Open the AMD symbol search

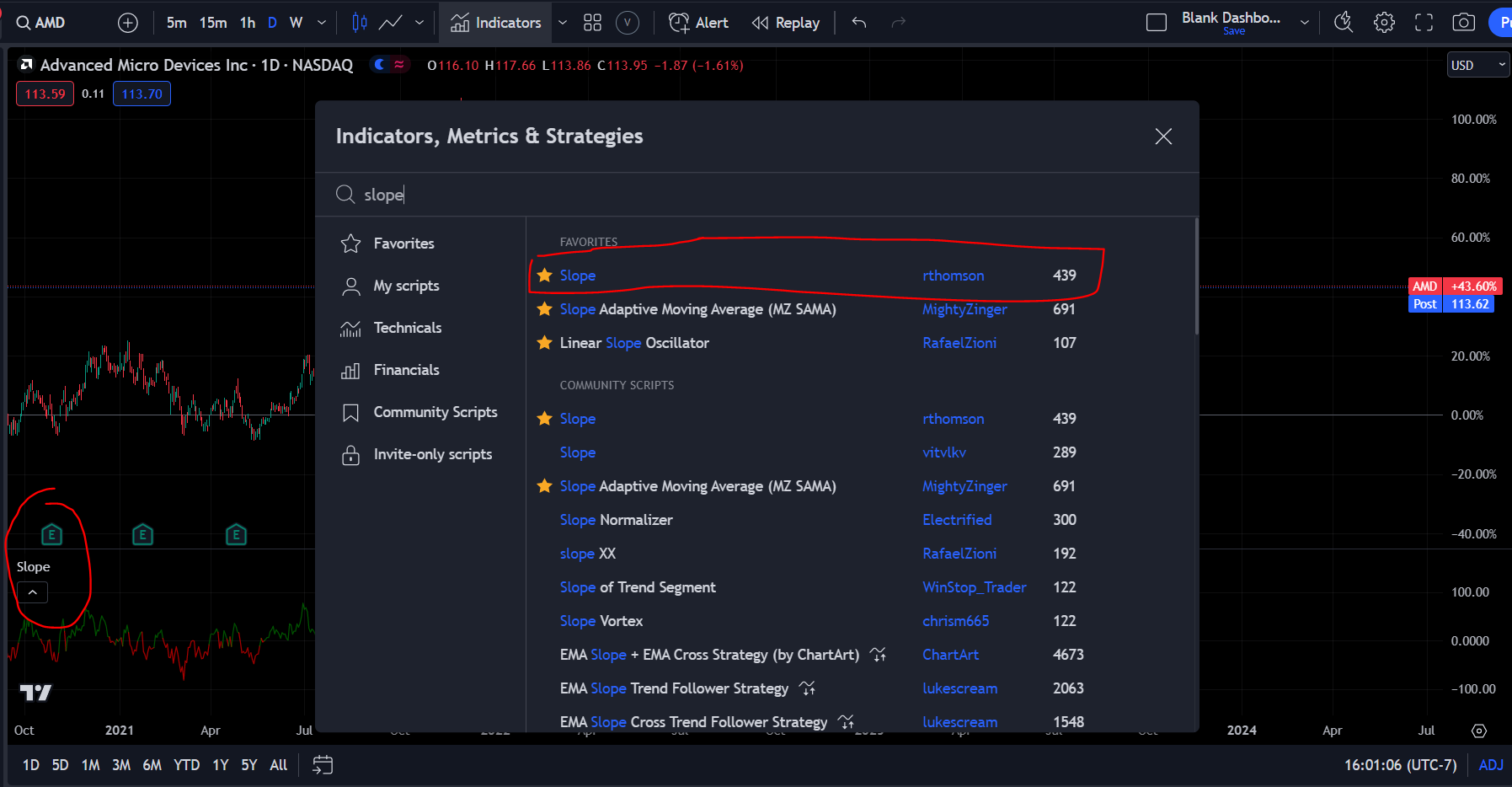pos(40,23)
